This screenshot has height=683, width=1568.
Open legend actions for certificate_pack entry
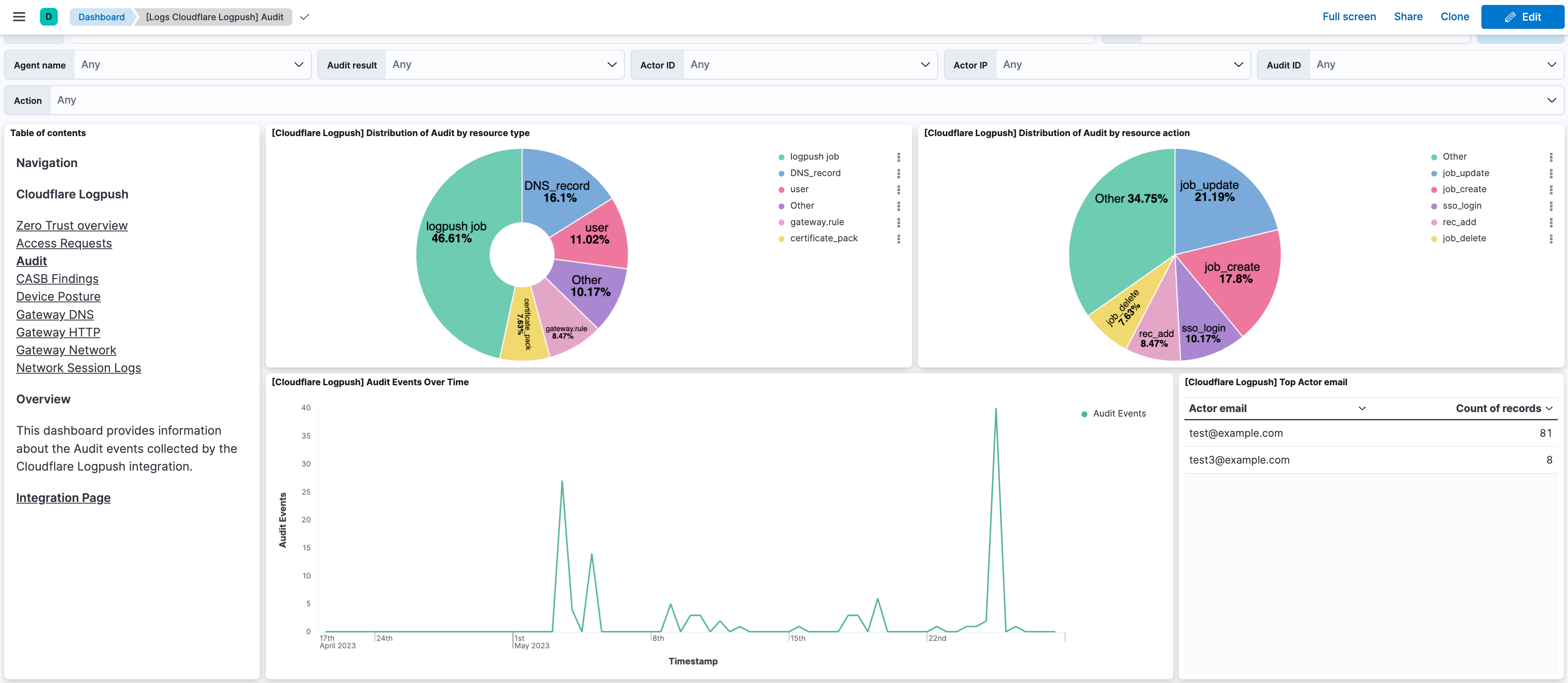point(898,239)
